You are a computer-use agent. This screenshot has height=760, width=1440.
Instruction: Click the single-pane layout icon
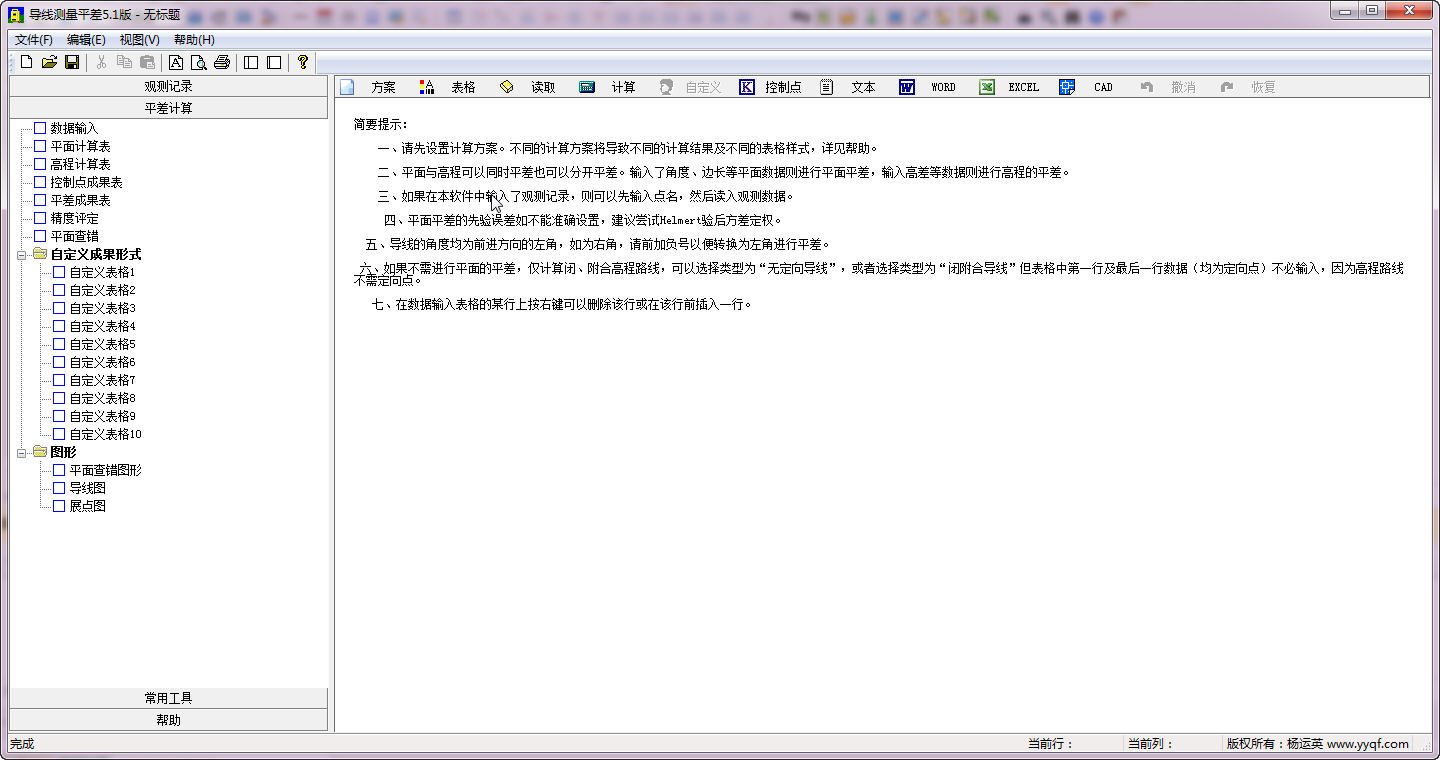click(274, 62)
